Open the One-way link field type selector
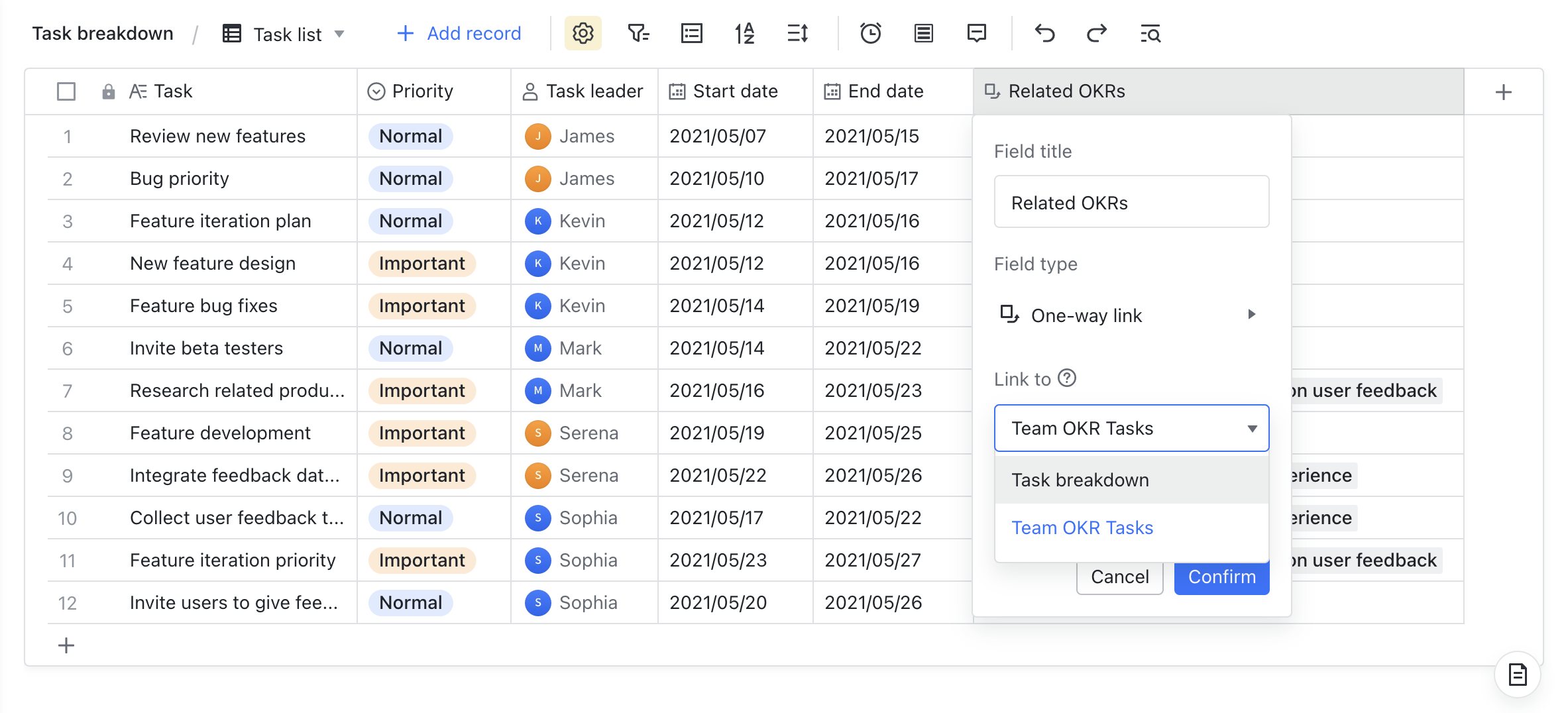Image resolution: width=1568 pixels, height=713 pixels. [1131, 315]
